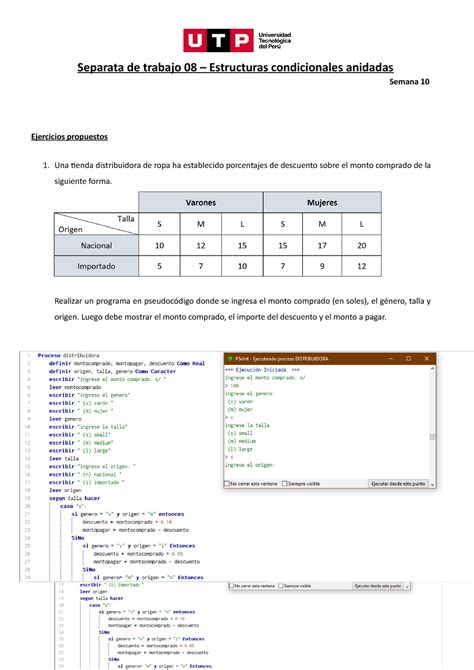Click the PSeInt console scrollbar thumb
This screenshot has height=670, width=474.
(x=432, y=436)
